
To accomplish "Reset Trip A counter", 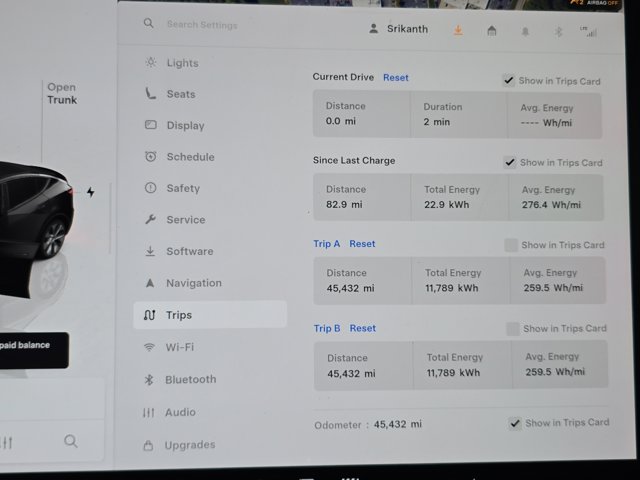I will (x=362, y=244).
